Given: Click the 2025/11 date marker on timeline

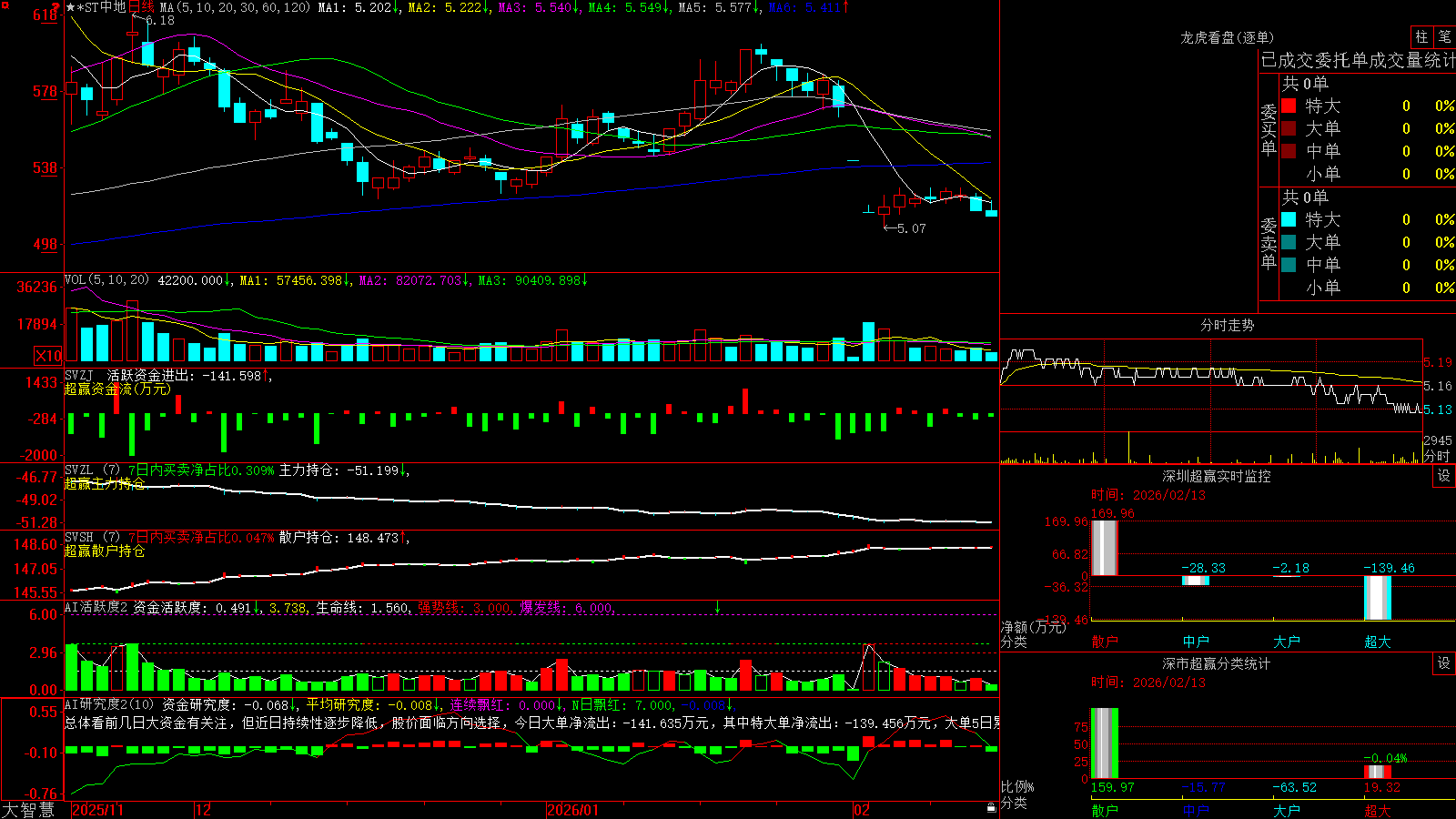Looking at the screenshot, I should click(x=97, y=810).
